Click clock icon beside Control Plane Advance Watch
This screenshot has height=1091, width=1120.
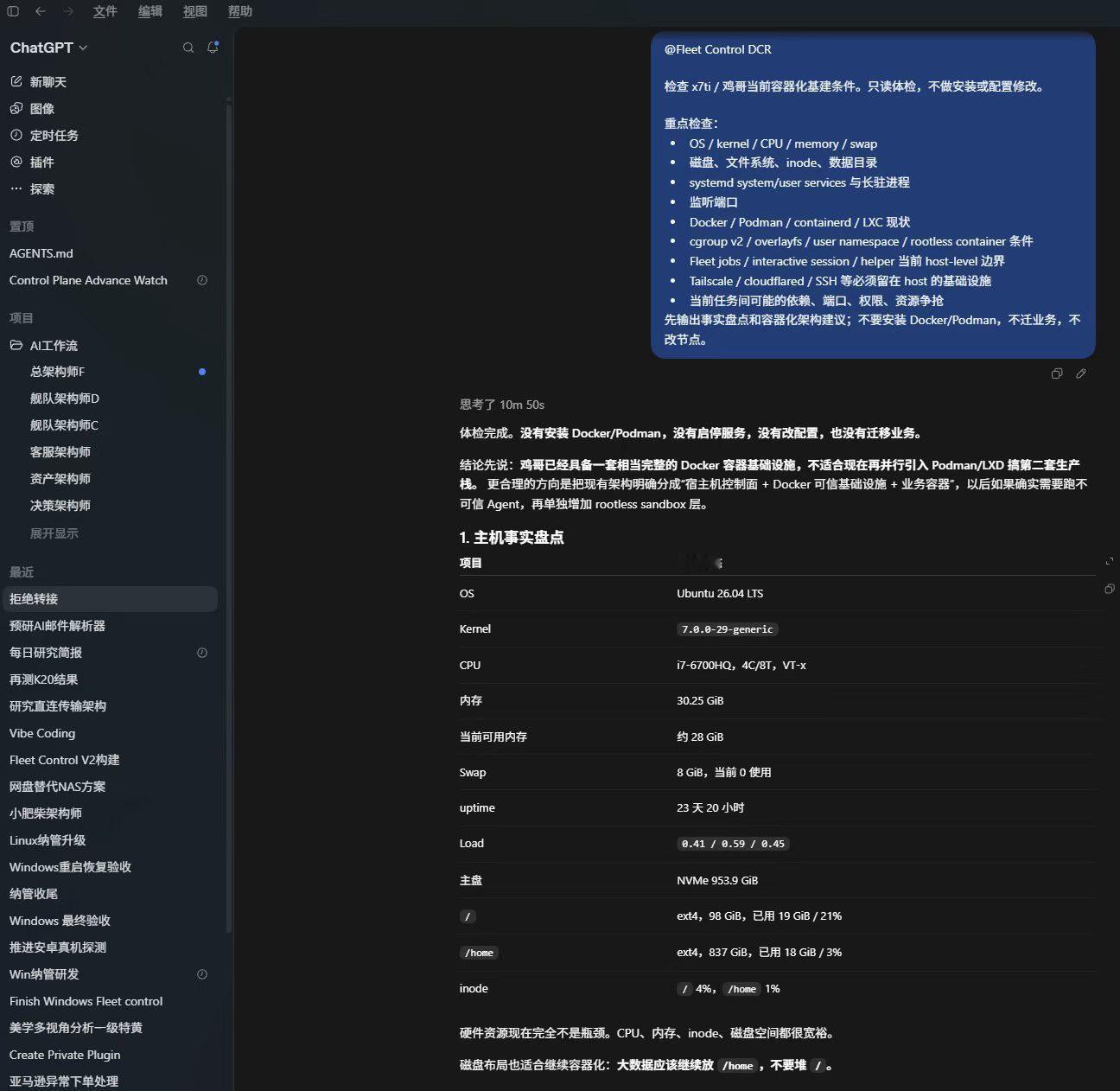202,280
